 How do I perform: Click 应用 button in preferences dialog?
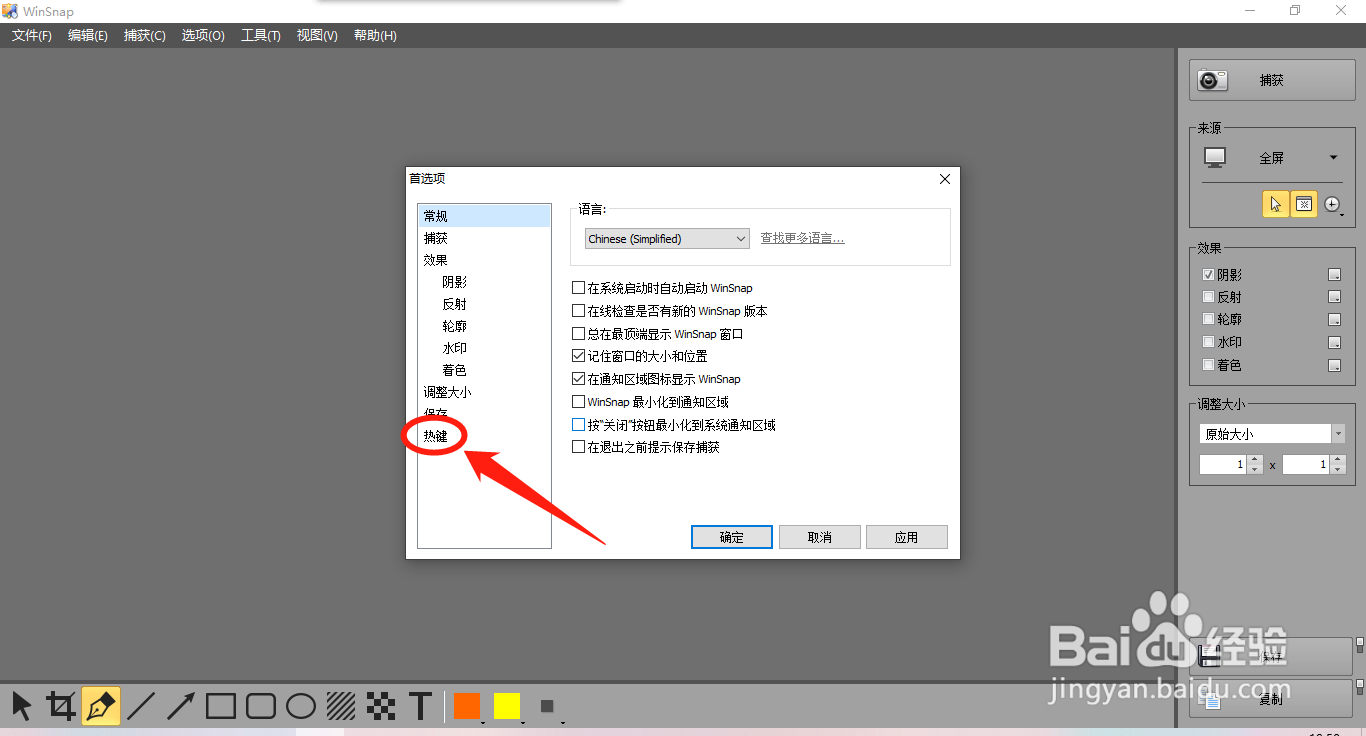(907, 537)
